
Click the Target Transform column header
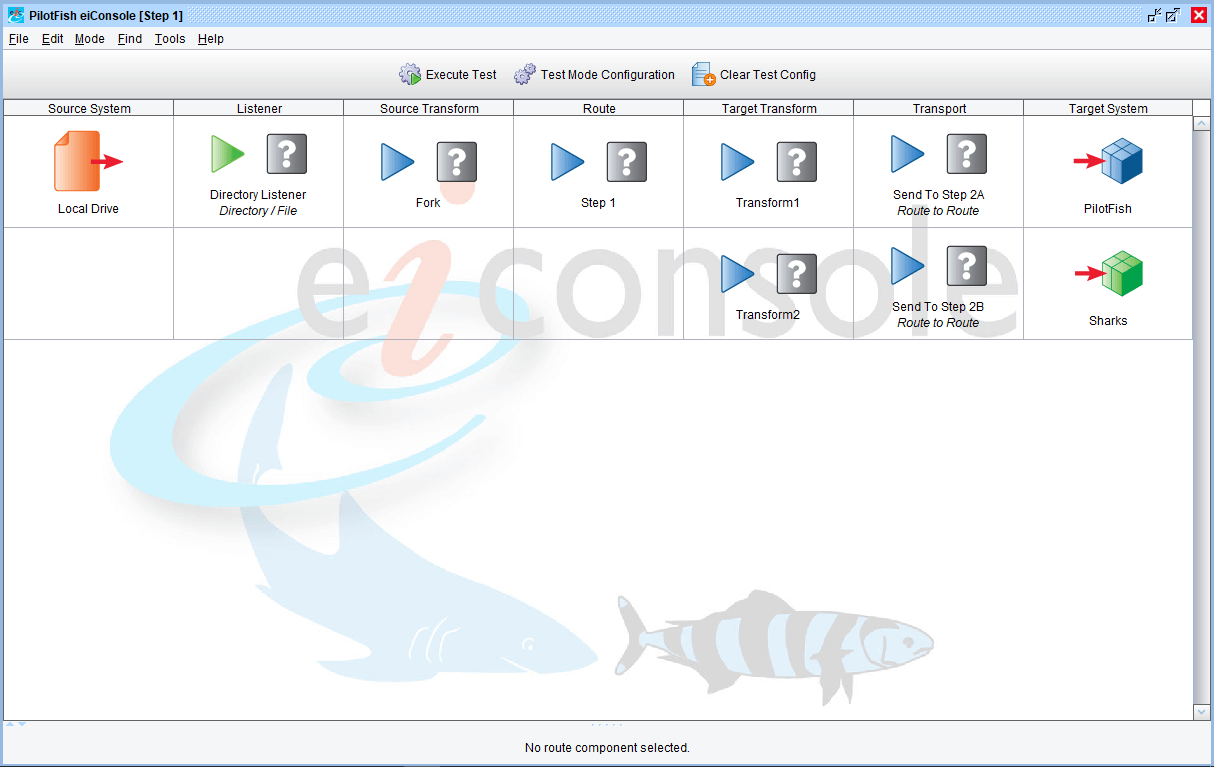coord(769,108)
